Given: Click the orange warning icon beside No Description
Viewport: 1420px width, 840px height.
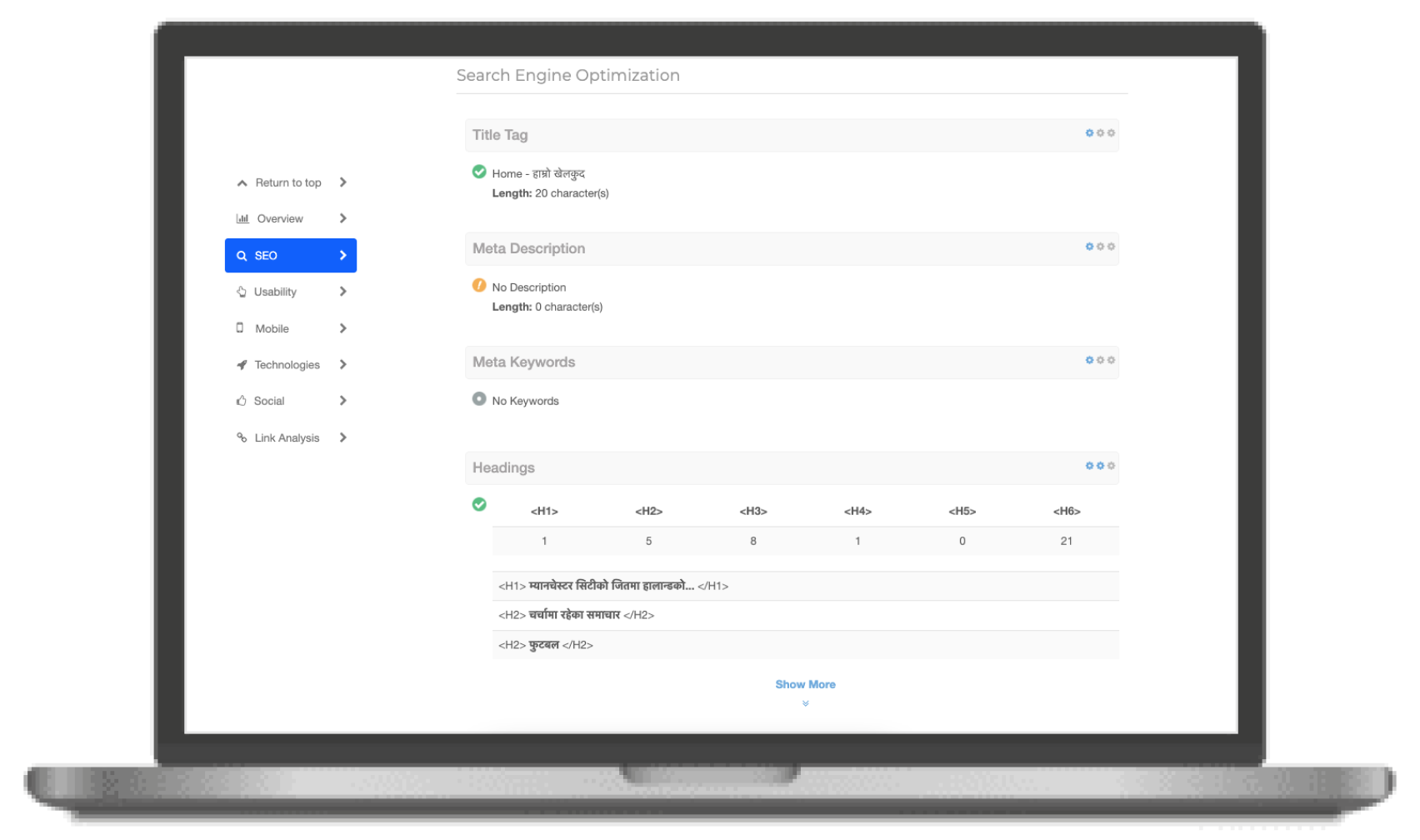Looking at the screenshot, I should (479, 285).
